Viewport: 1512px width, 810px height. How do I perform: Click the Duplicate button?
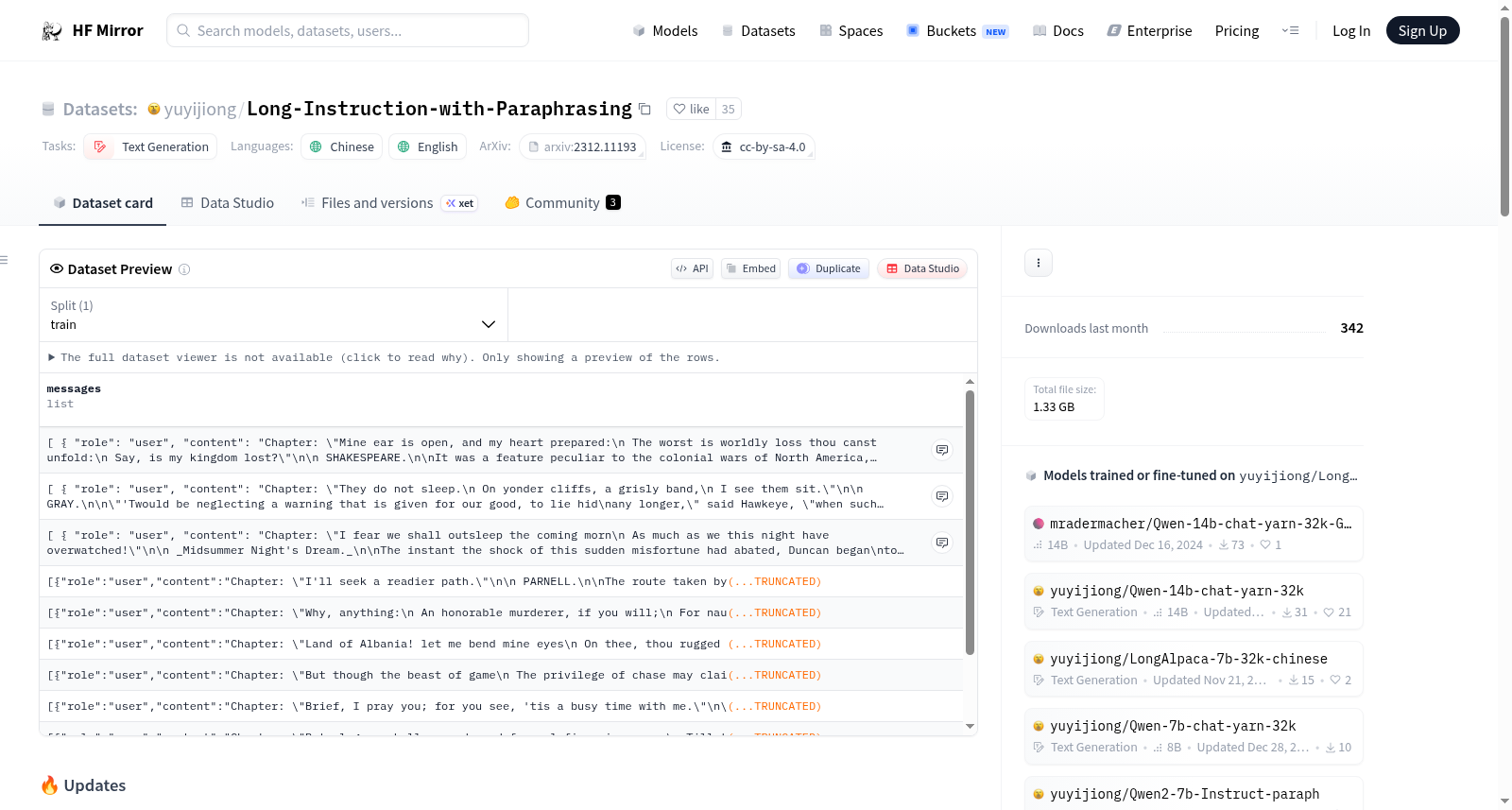(829, 268)
